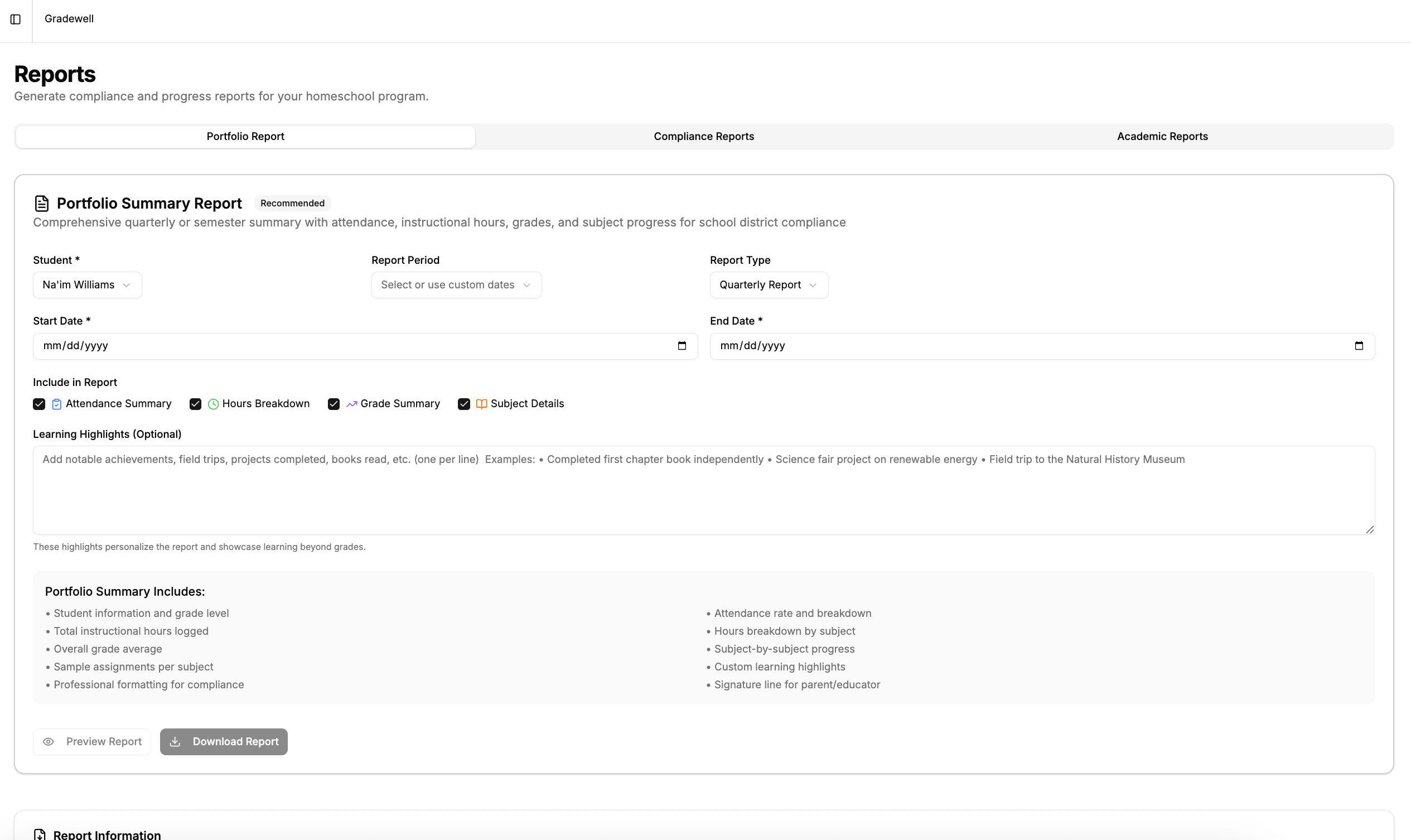Click the Preview Report button

tap(91, 741)
